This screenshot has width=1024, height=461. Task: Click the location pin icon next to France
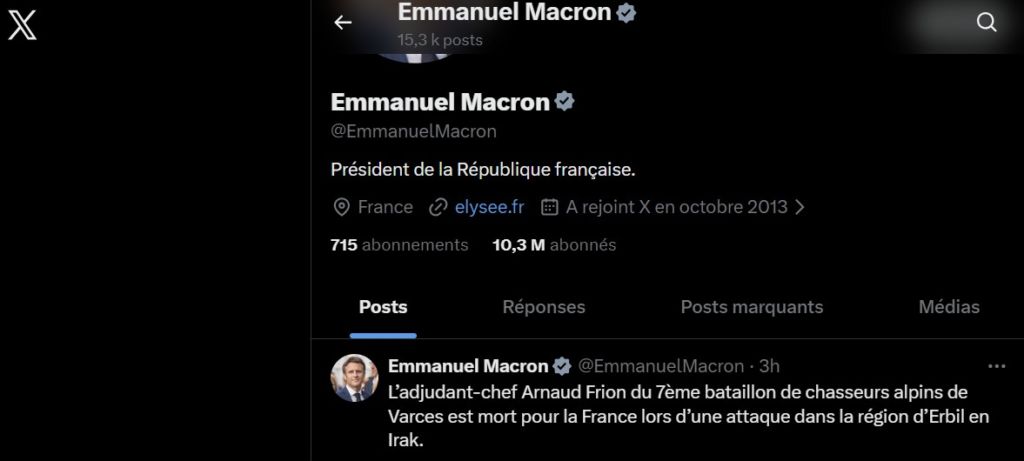tap(342, 207)
